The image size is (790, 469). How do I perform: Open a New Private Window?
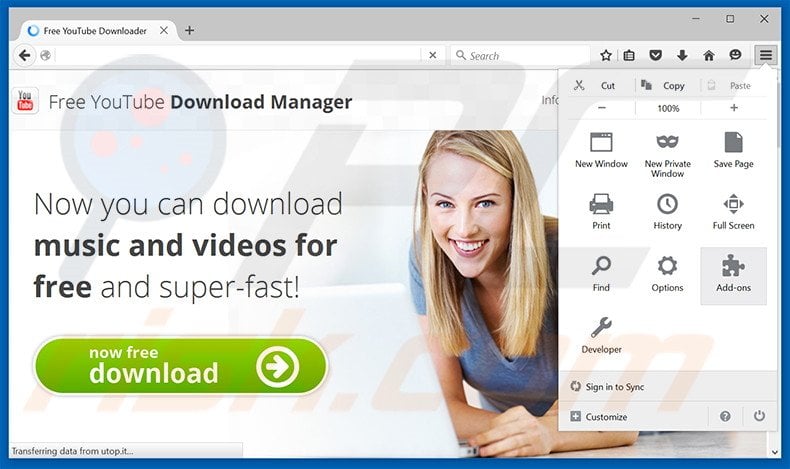[667, 155]
